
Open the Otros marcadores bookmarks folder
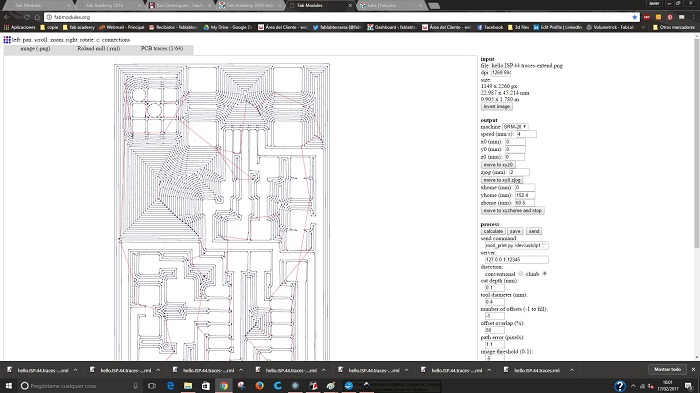[674, 27]
